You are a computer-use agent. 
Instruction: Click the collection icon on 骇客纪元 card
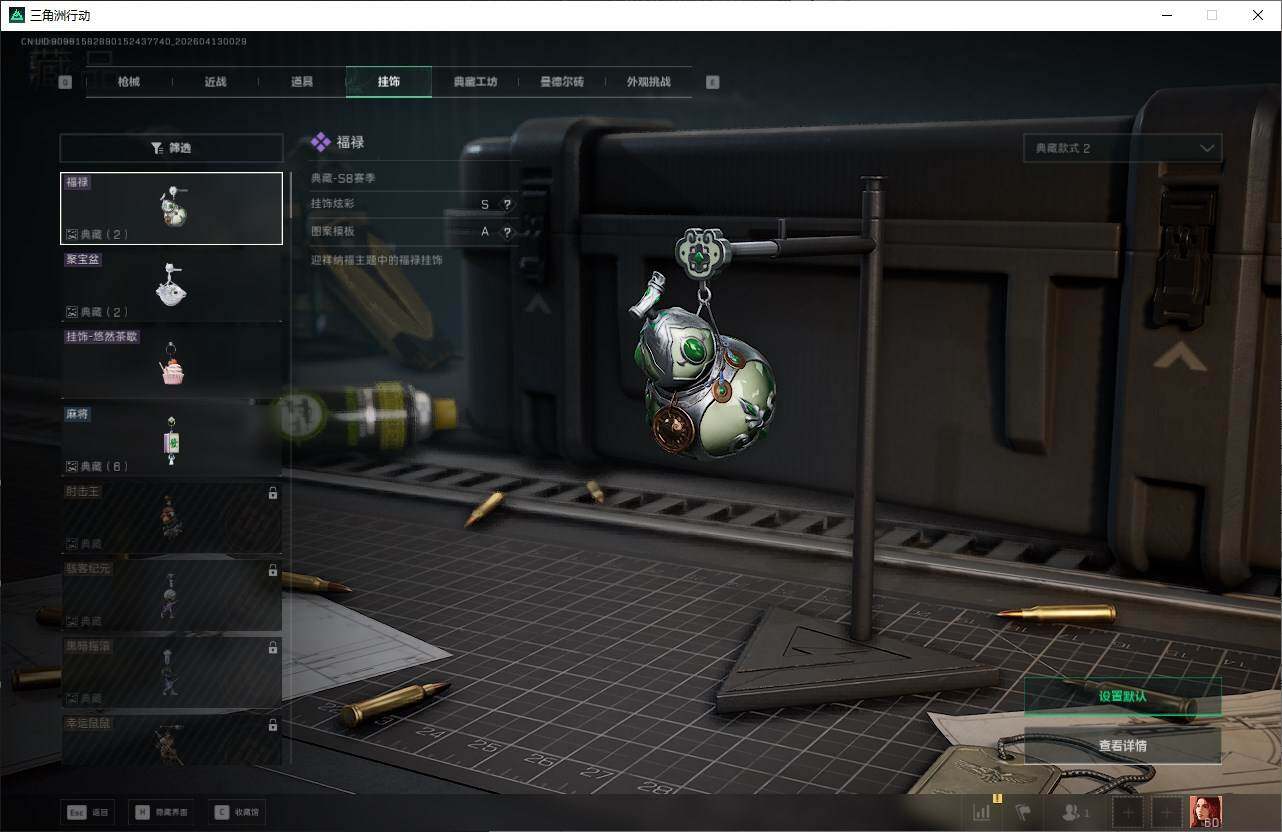coord(72,621)
